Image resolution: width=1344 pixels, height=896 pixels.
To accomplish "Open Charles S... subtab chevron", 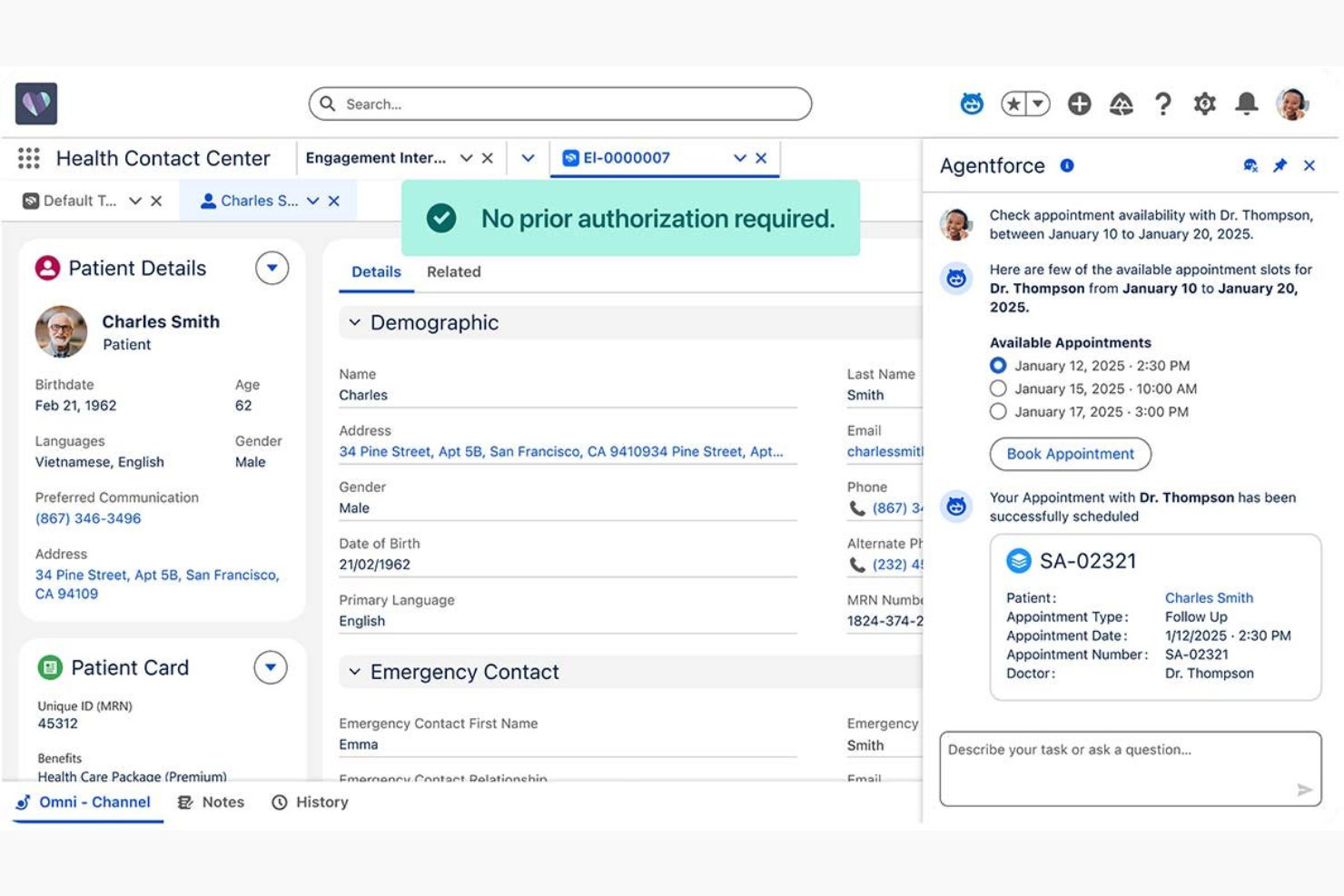I will pos(313,201).
